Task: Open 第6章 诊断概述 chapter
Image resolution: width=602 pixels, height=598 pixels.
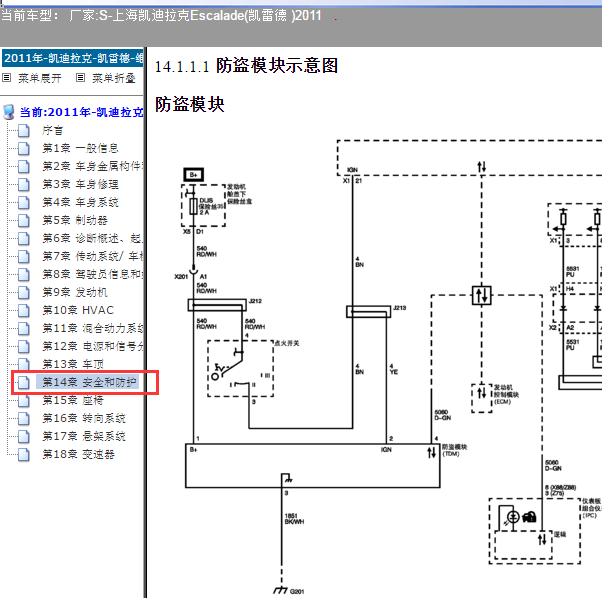Action: click(x=93, y=239)
